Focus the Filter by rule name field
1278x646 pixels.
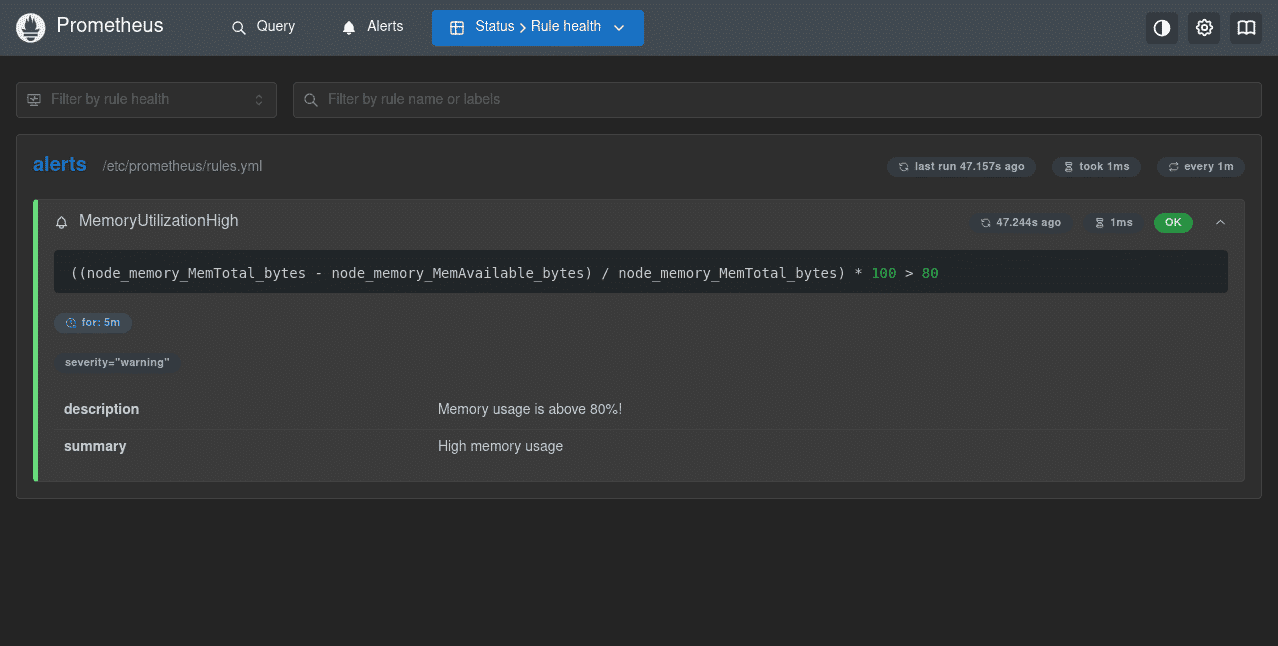[777, 99]
